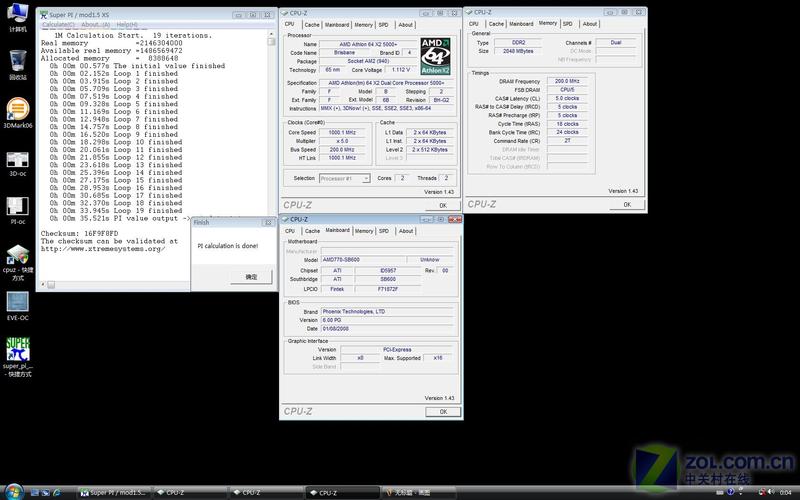Switch to CPU tab in mainboard CPU-Z window
The image size is (800, 500).
[x=290, y=231]
